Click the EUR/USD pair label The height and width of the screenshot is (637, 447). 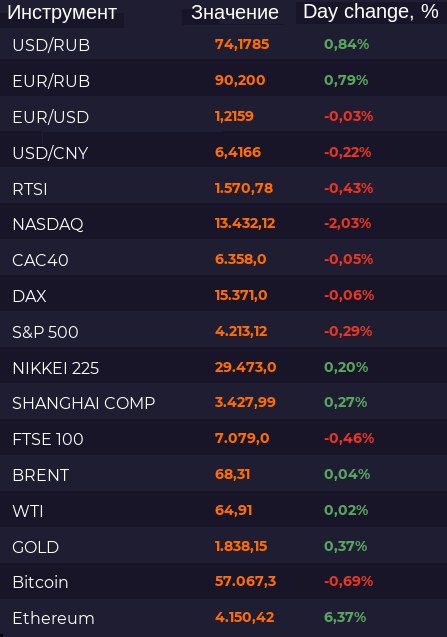click(x=50, y=117)
